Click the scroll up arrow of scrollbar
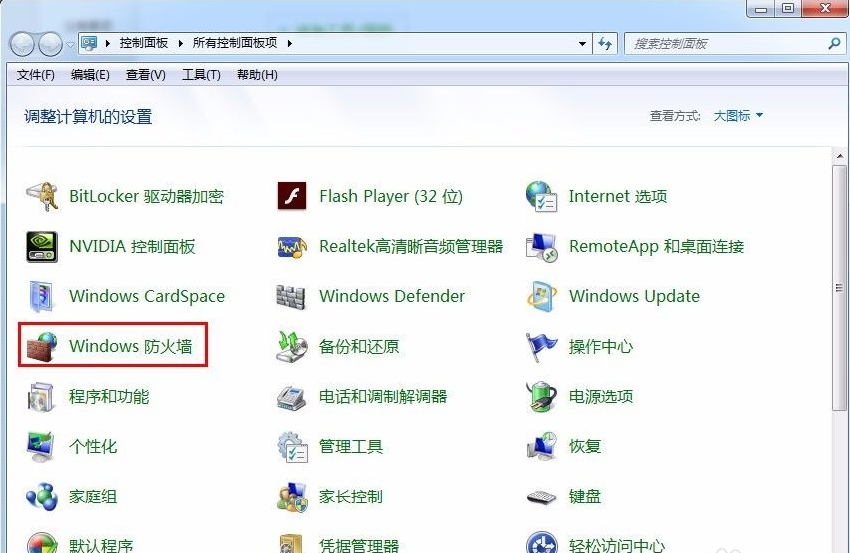Viewport: 850px width, 553px height. [840, 156]
